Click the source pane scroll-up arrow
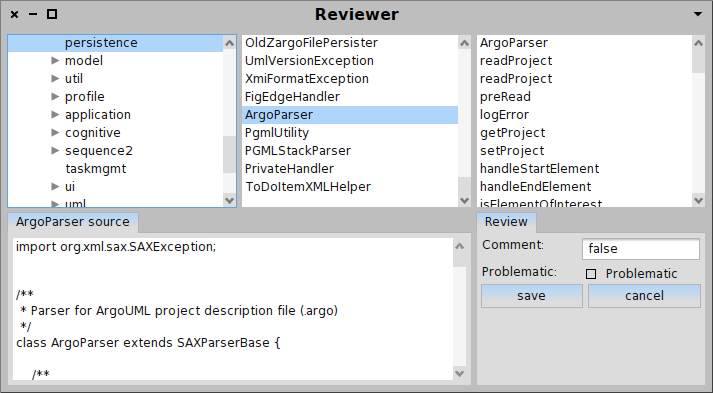 (460, 246)
